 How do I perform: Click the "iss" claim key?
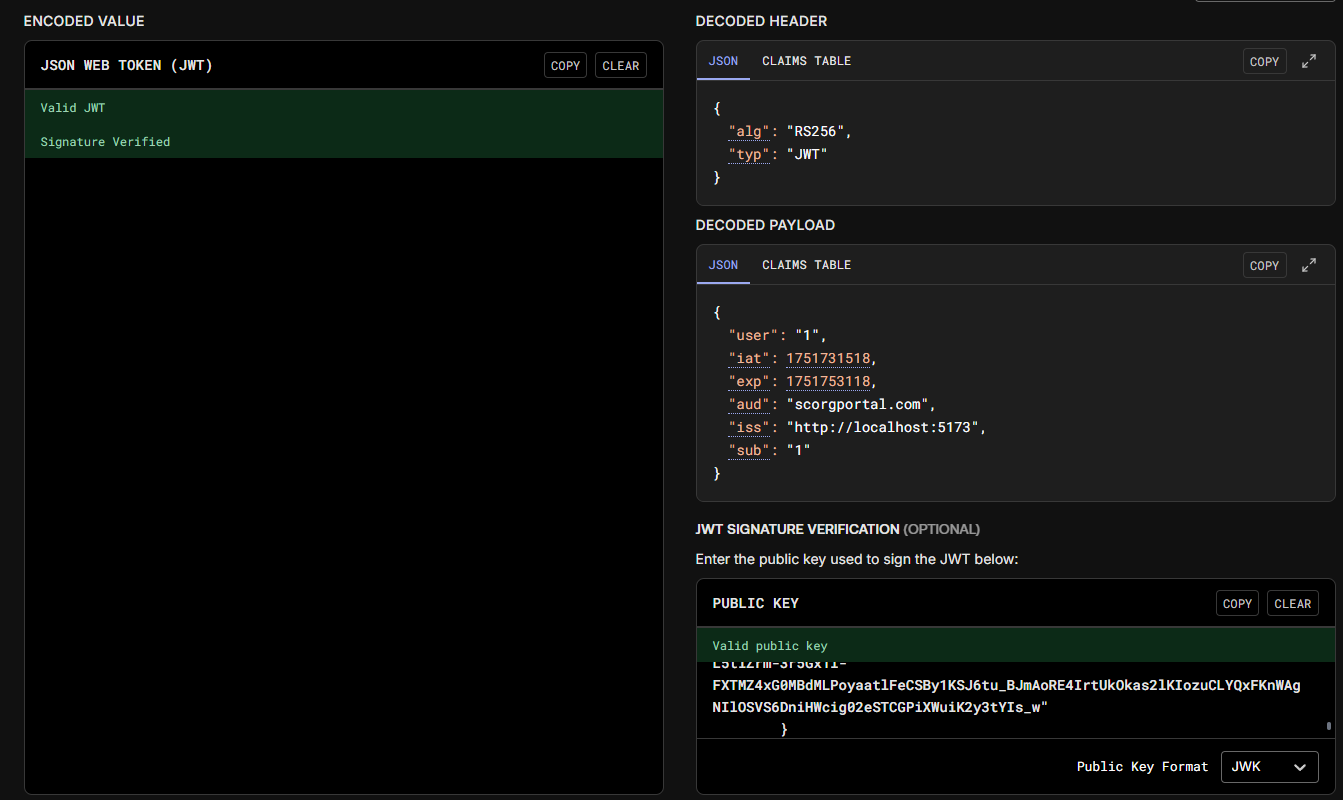point(750,427)
